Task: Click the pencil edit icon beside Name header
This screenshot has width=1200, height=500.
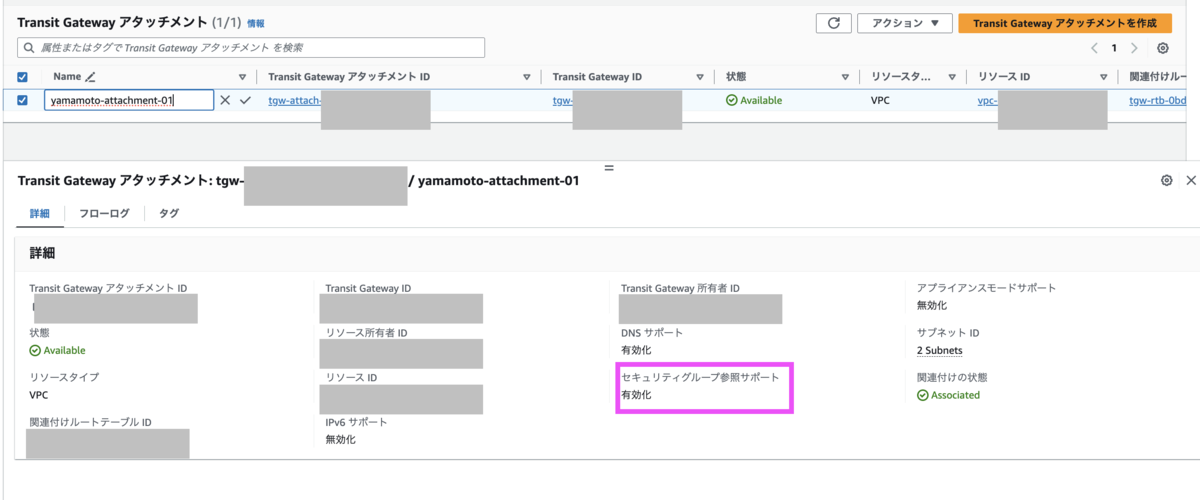Action: (x=91, y=76)
